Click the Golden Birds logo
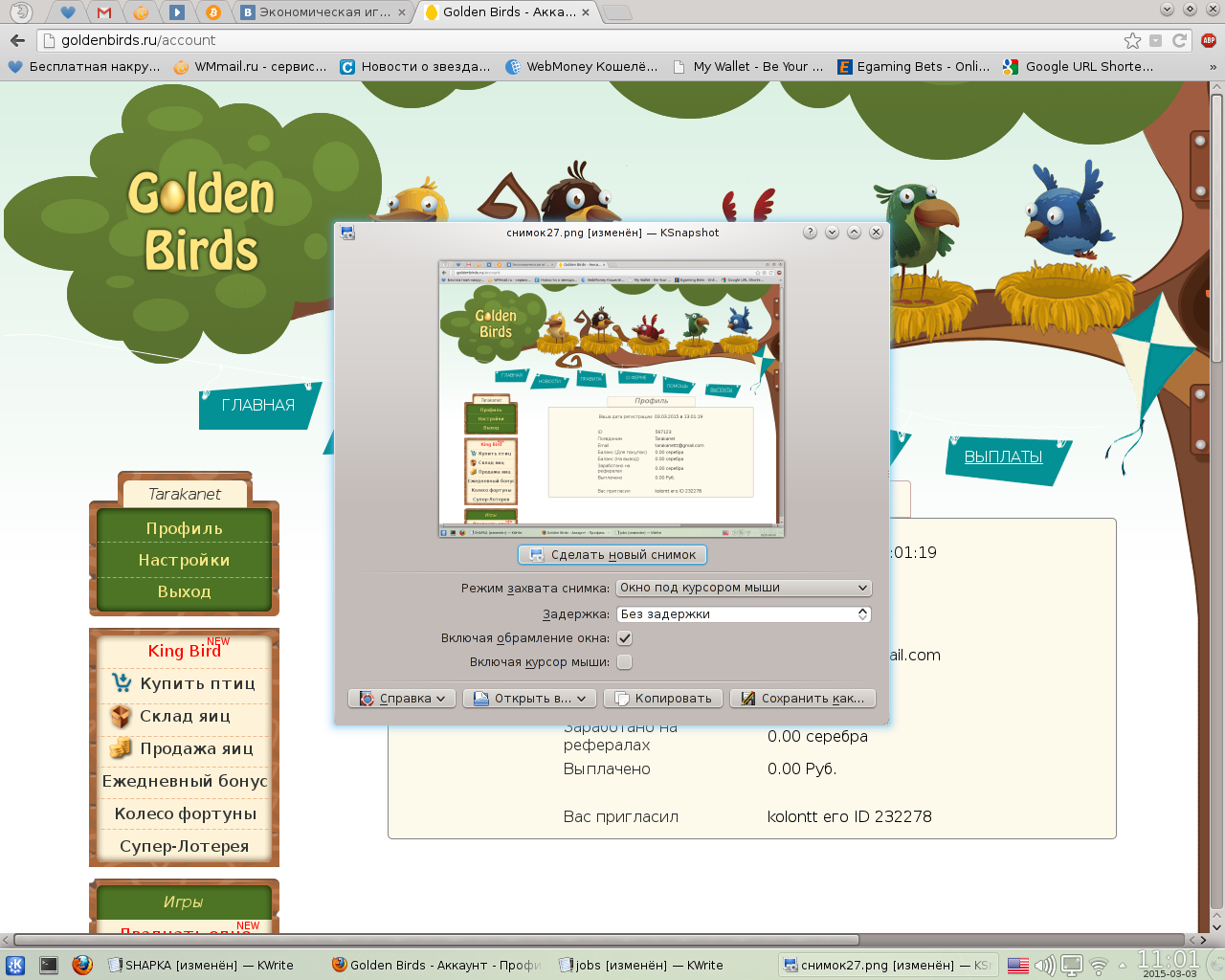 [x=201, y=222]
